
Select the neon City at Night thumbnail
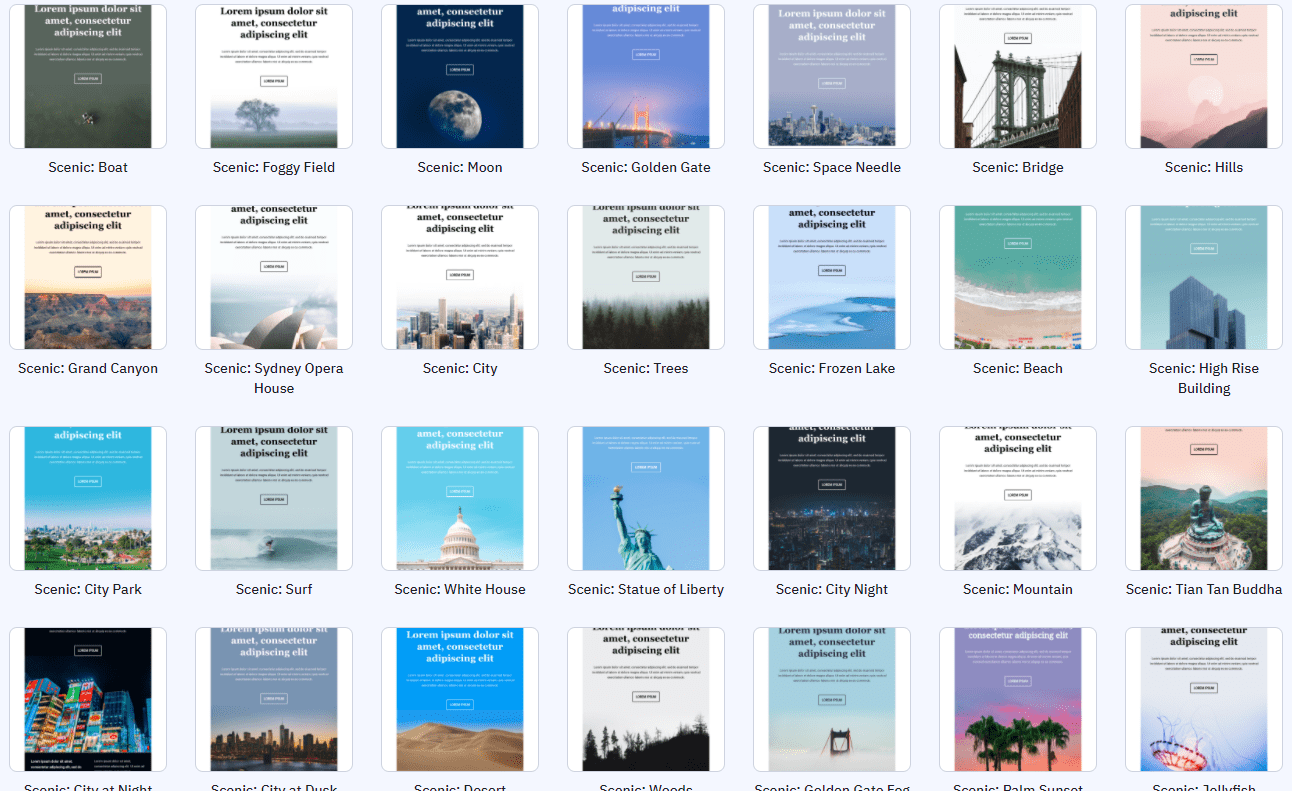[x=88, y=700]
